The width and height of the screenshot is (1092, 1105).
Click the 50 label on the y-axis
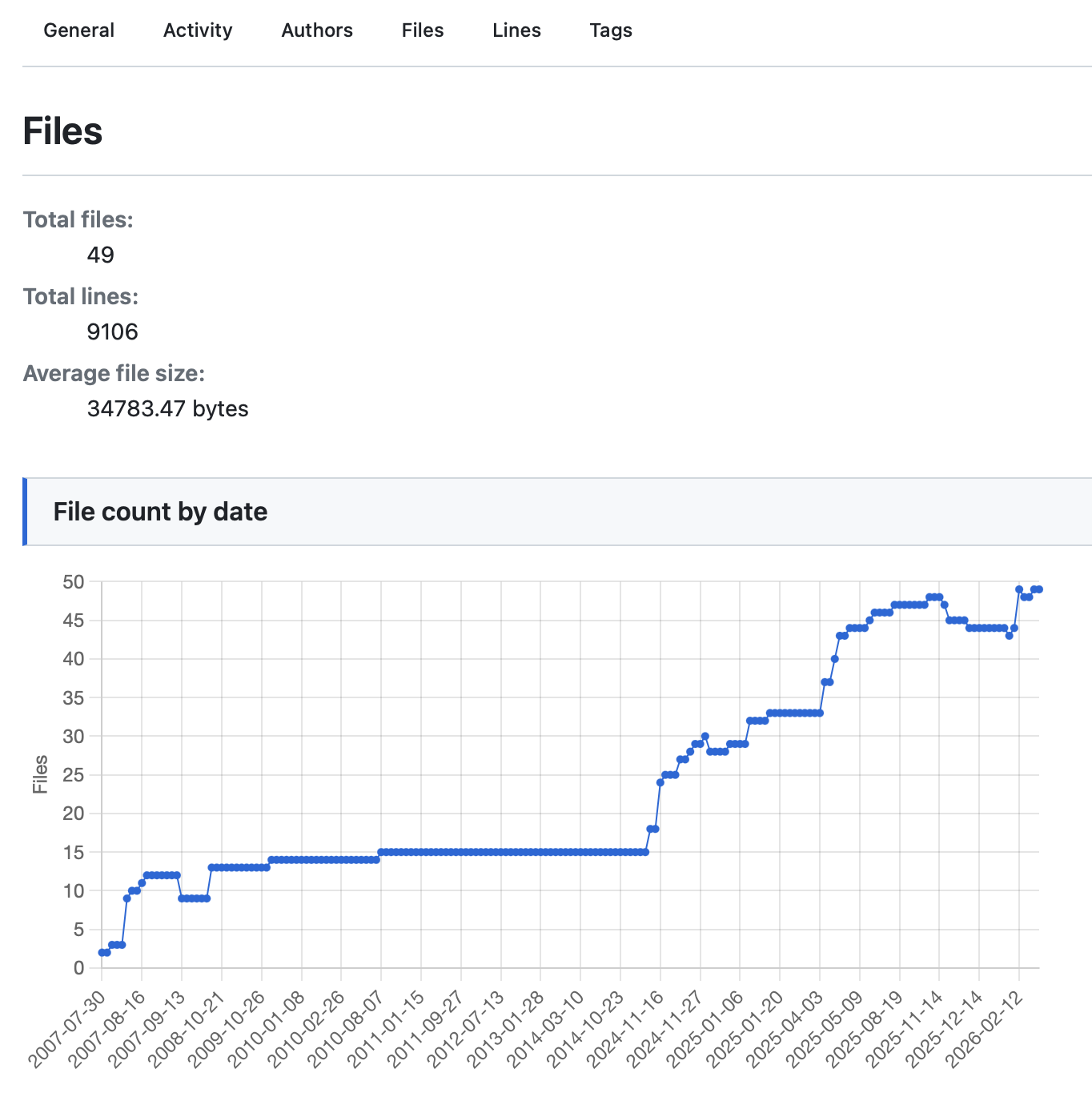[x=74, y=582]
